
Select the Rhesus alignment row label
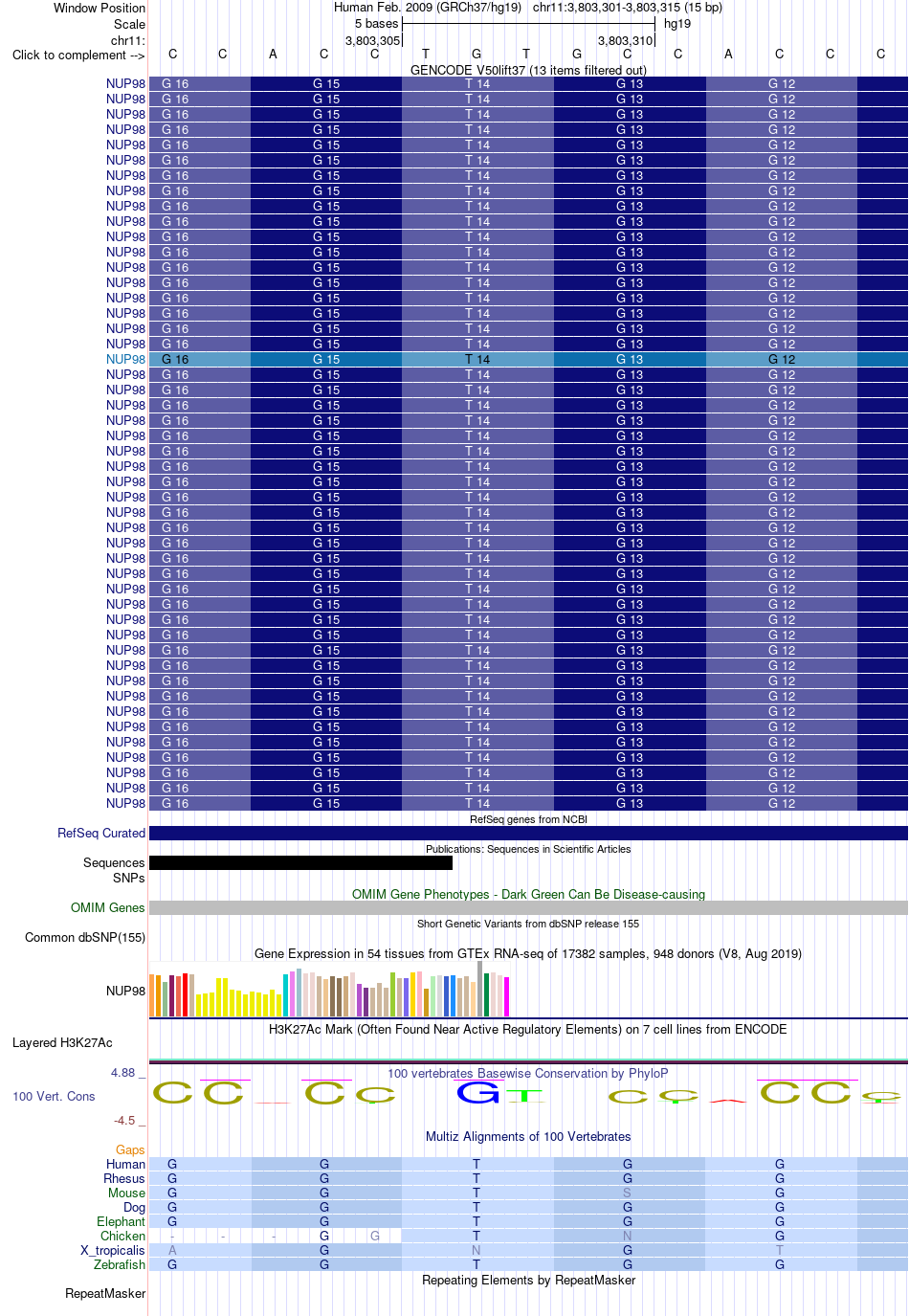point(124,1178)
